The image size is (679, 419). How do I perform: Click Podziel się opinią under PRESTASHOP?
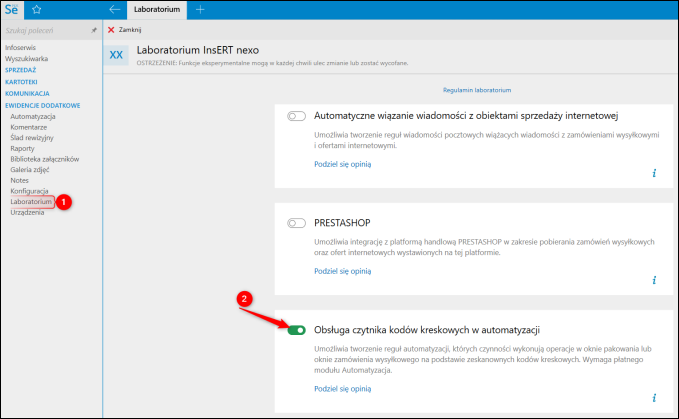pyautogui.click(x=342, y=270)
